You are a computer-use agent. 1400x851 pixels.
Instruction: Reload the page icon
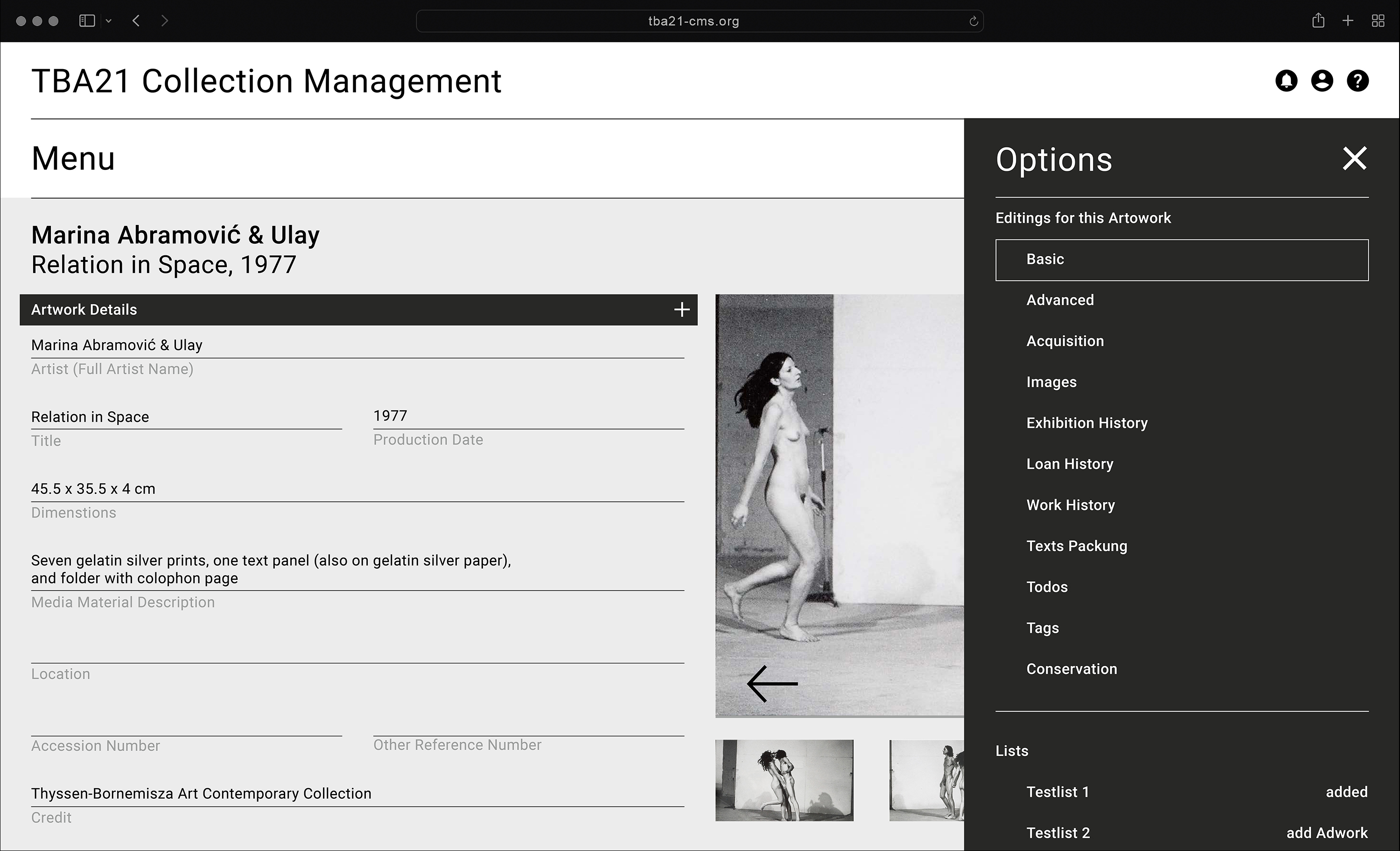(x=973, y=21)
